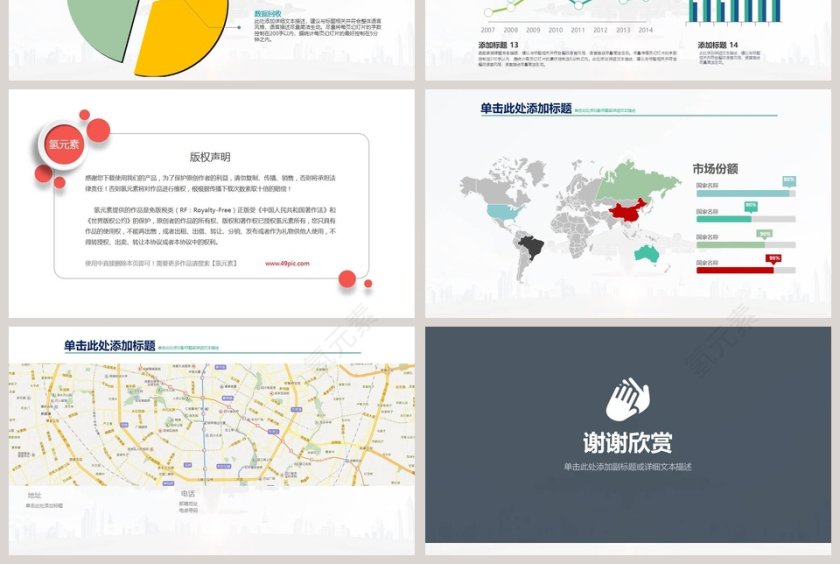Click the large red circle near 氢元素 logo
The width and height of the screenshot is (840, 564).
tap(99, 130)
